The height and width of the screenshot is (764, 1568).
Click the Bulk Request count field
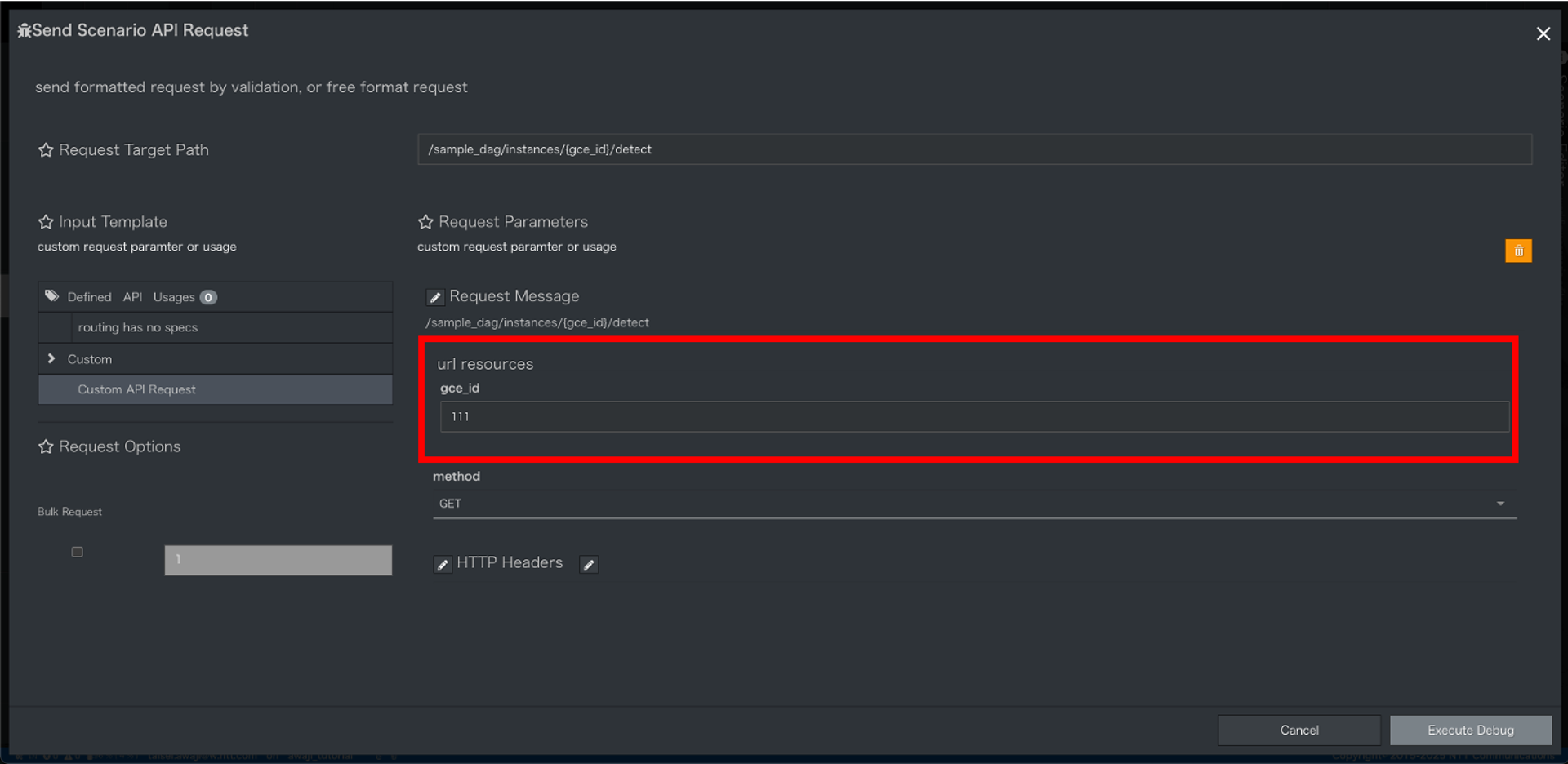278,560
